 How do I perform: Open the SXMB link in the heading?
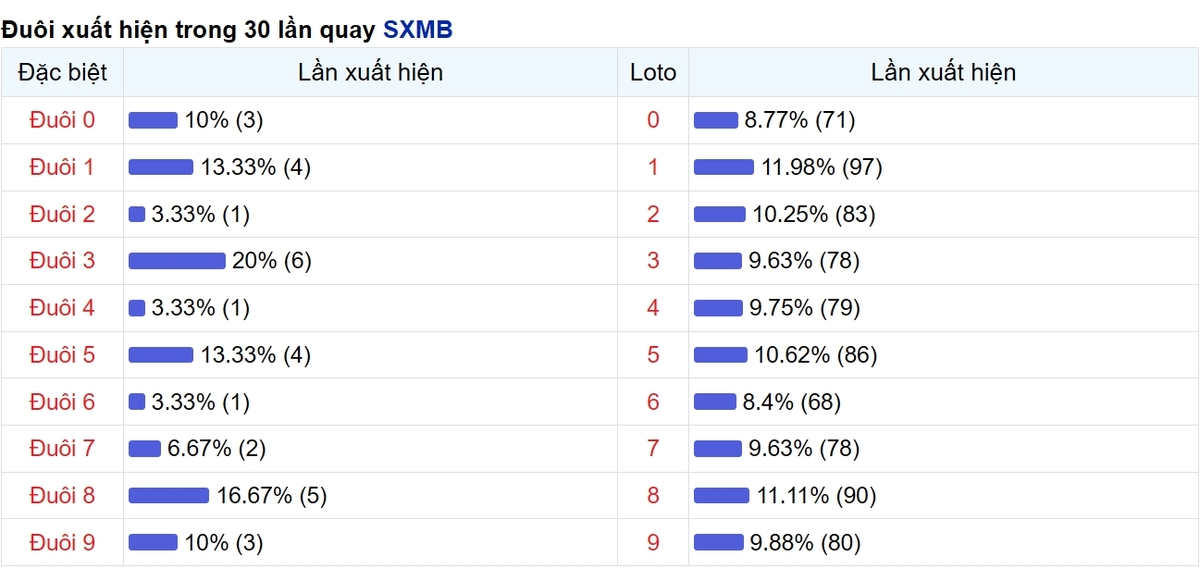[x=418, y=30]
